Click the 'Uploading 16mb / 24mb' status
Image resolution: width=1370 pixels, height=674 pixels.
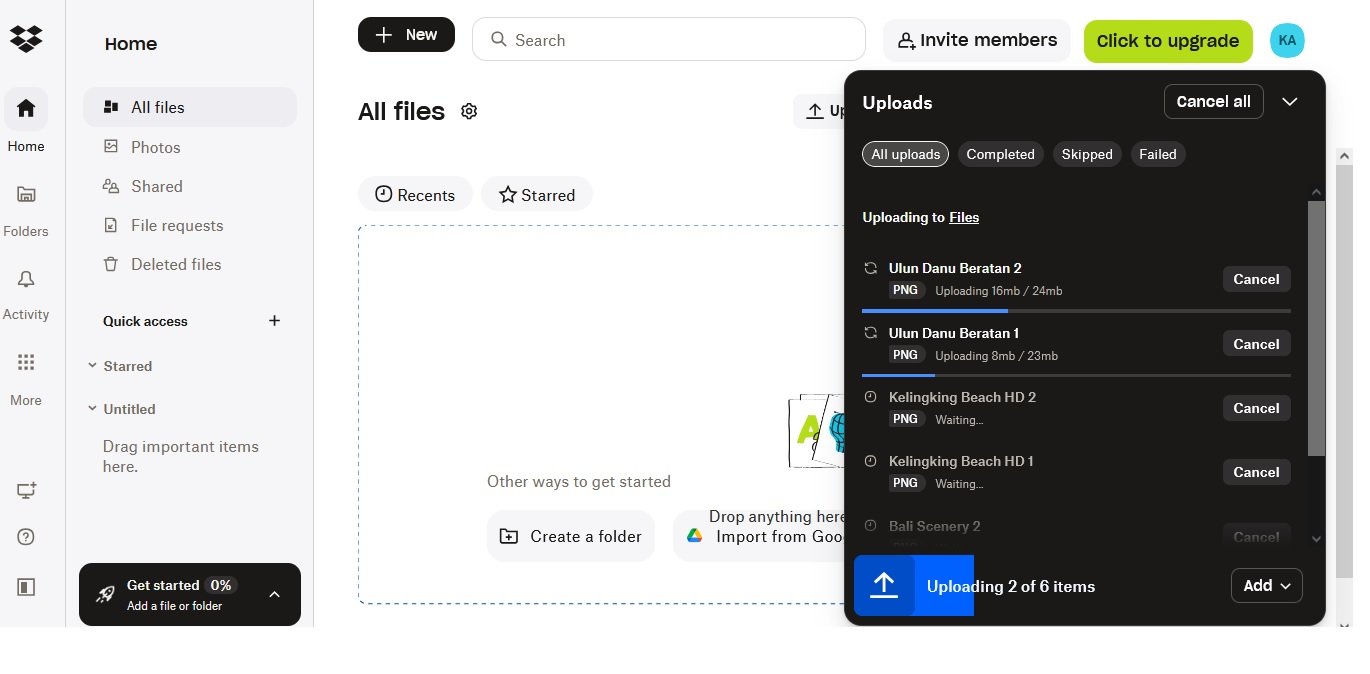tap(998, 291)
